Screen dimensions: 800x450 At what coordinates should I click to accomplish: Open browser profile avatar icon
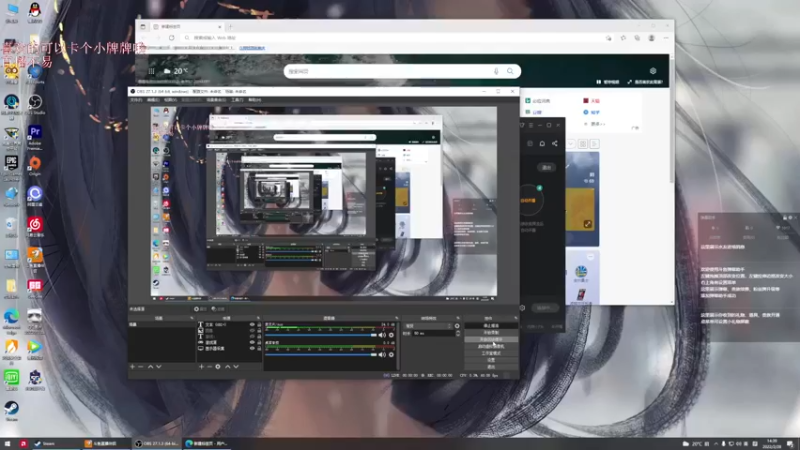click(x=652, y=38)
